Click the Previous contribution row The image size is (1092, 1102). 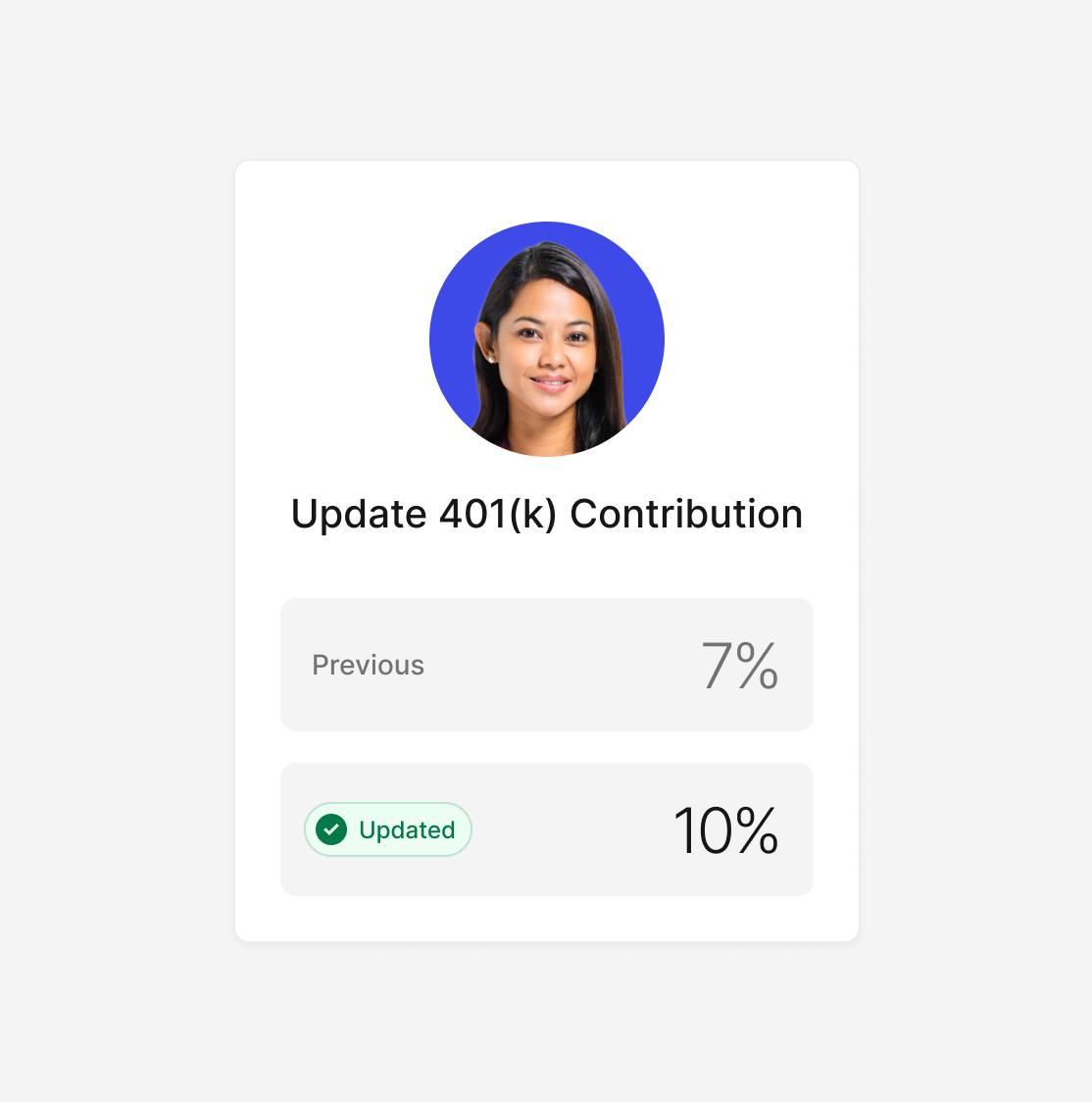click(547, 665)
